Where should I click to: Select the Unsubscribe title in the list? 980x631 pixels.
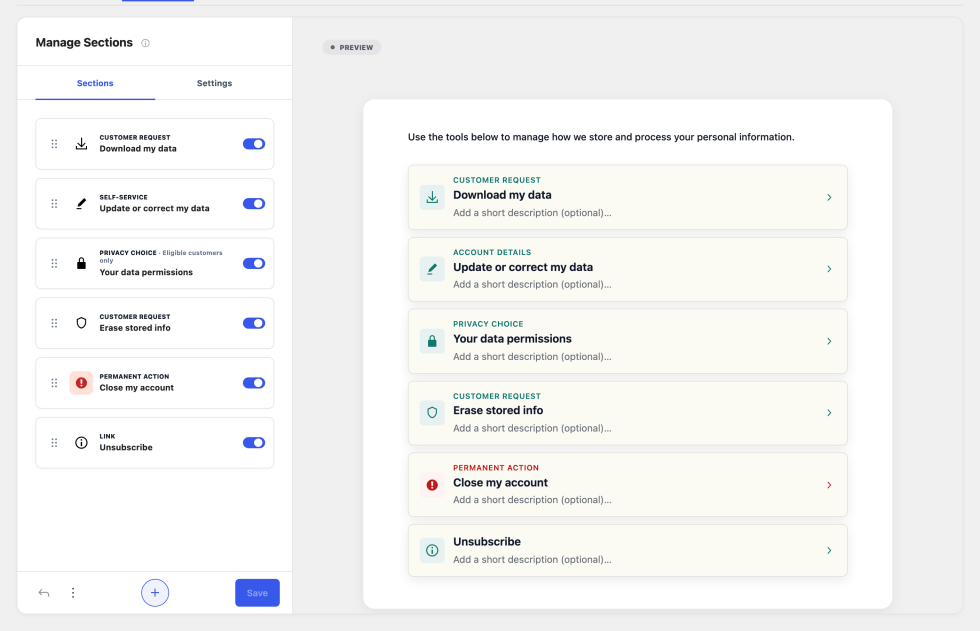point(126,447)
